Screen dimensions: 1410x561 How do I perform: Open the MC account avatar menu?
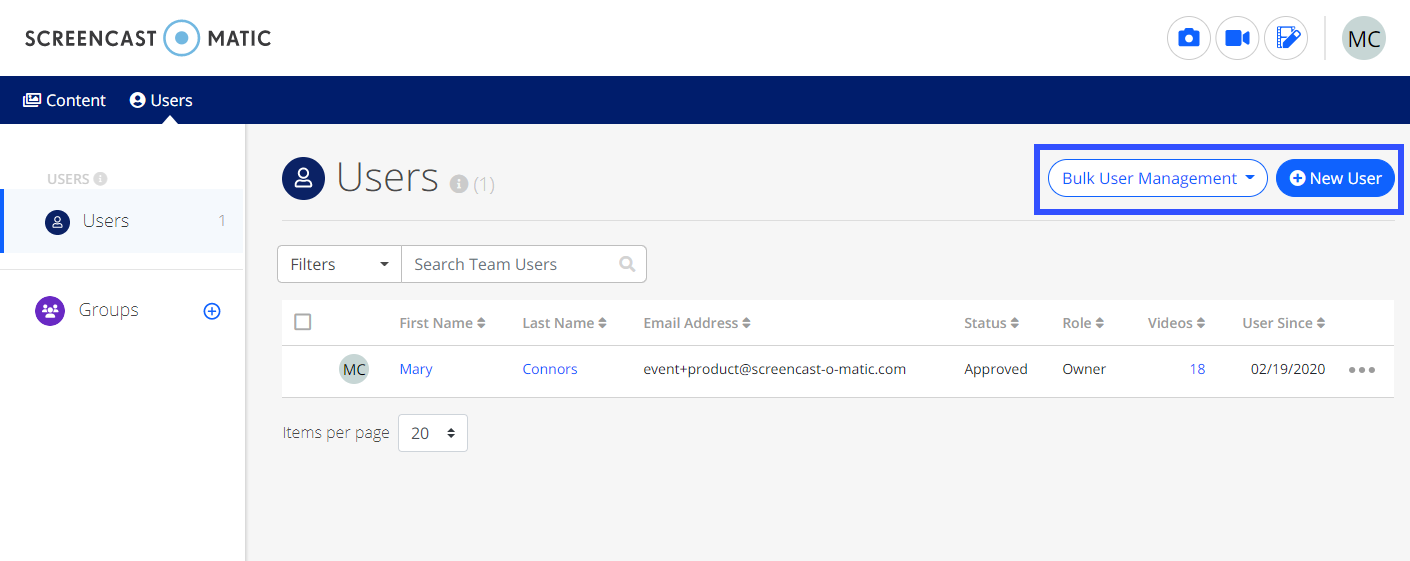[1364, 39]
